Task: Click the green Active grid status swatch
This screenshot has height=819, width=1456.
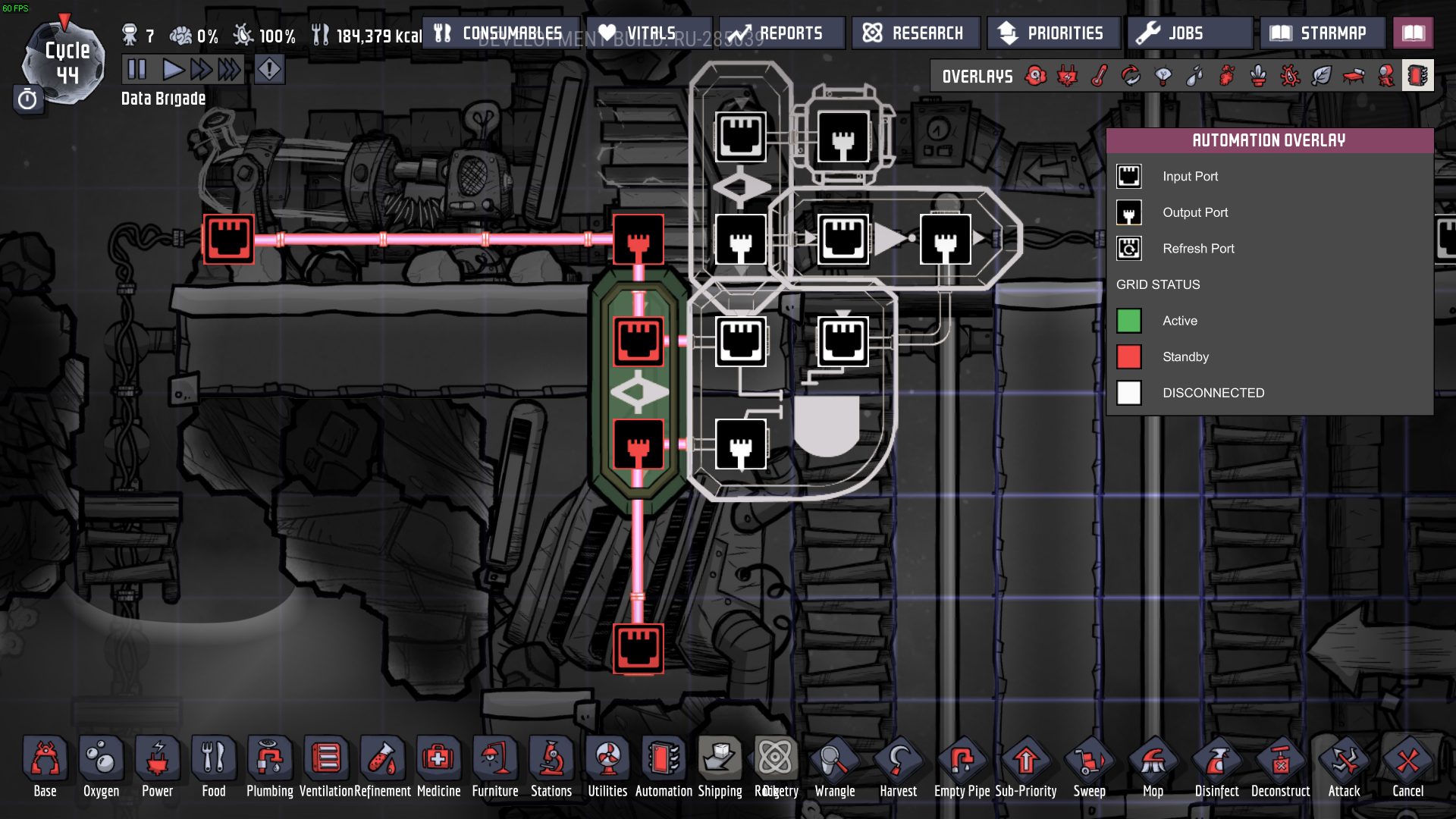Action: tap(1128, 321)
